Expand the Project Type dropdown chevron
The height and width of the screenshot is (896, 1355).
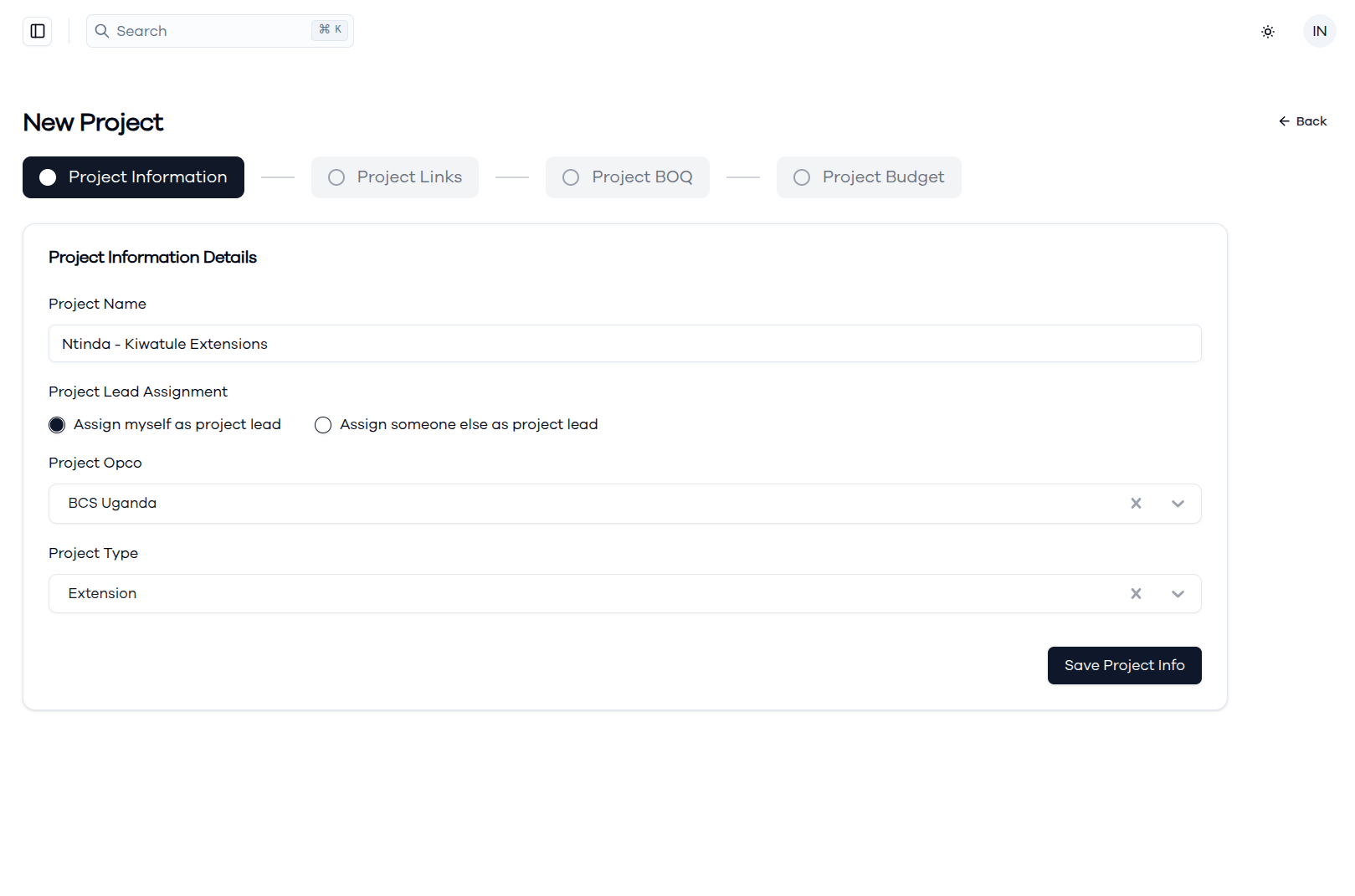pyautogui.click(x=1178, y=594)
